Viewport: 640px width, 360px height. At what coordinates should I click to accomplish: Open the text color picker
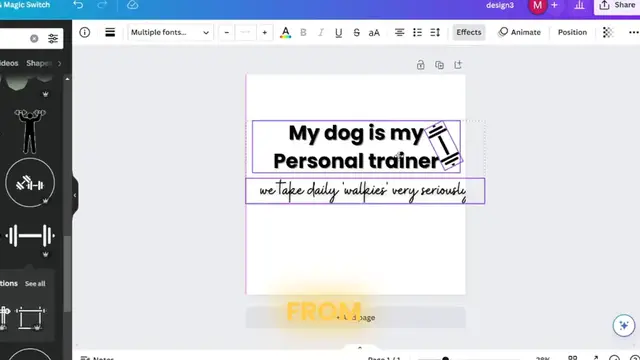(x=285, y=32)
